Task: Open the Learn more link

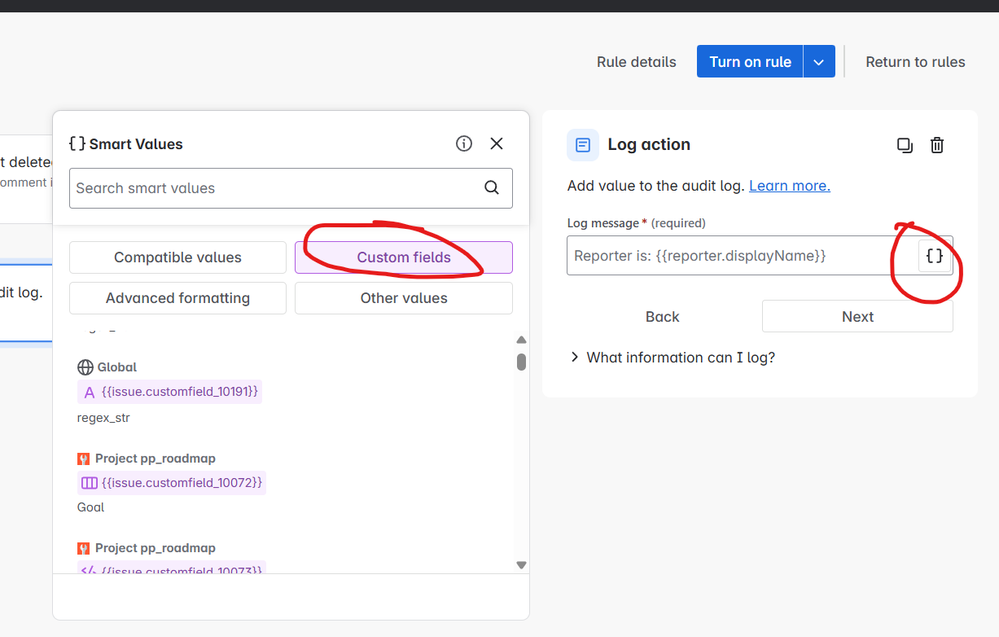Action: click(789, 185)
